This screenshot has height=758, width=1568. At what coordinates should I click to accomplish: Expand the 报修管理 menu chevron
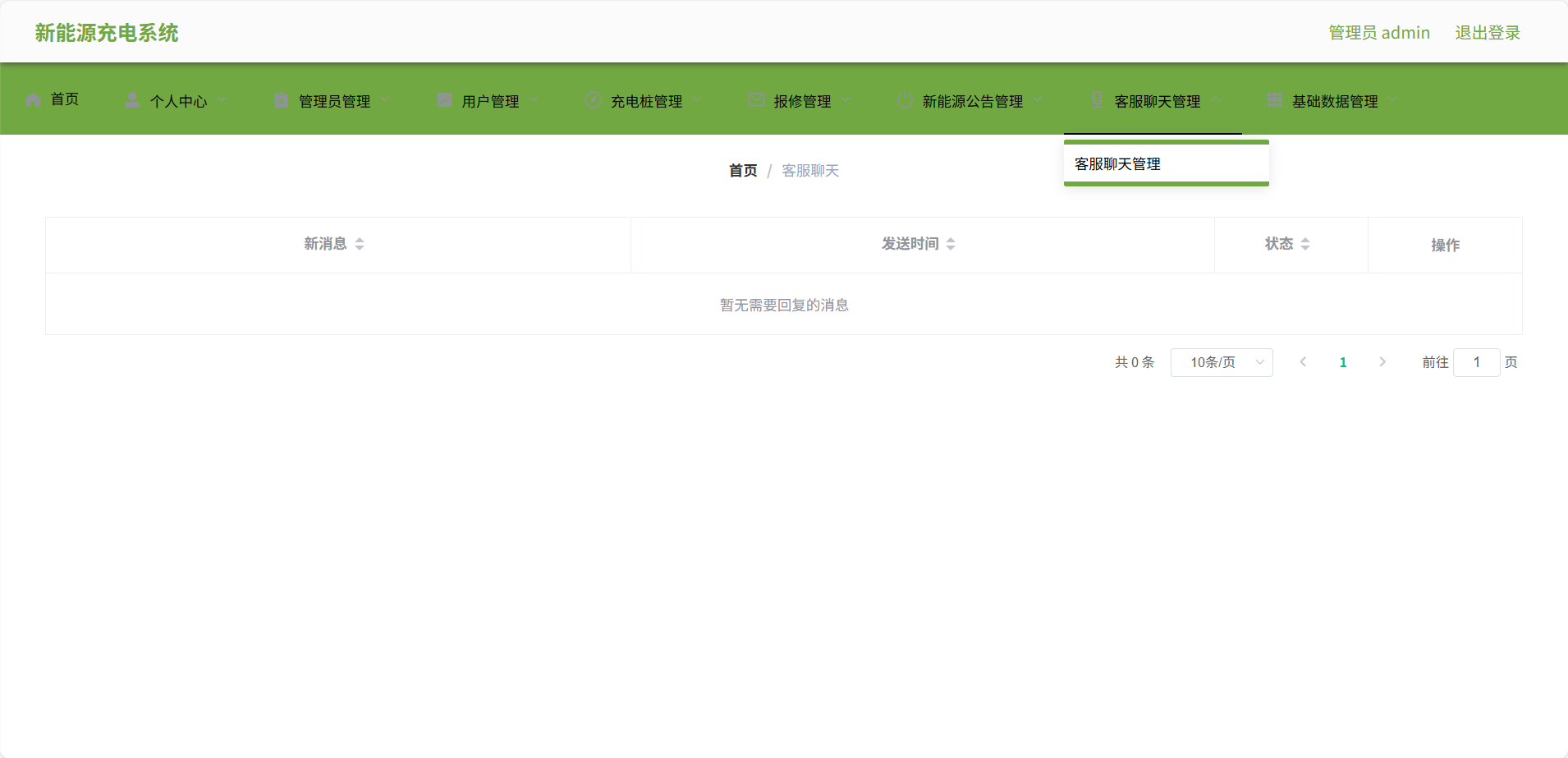[846, 100]
